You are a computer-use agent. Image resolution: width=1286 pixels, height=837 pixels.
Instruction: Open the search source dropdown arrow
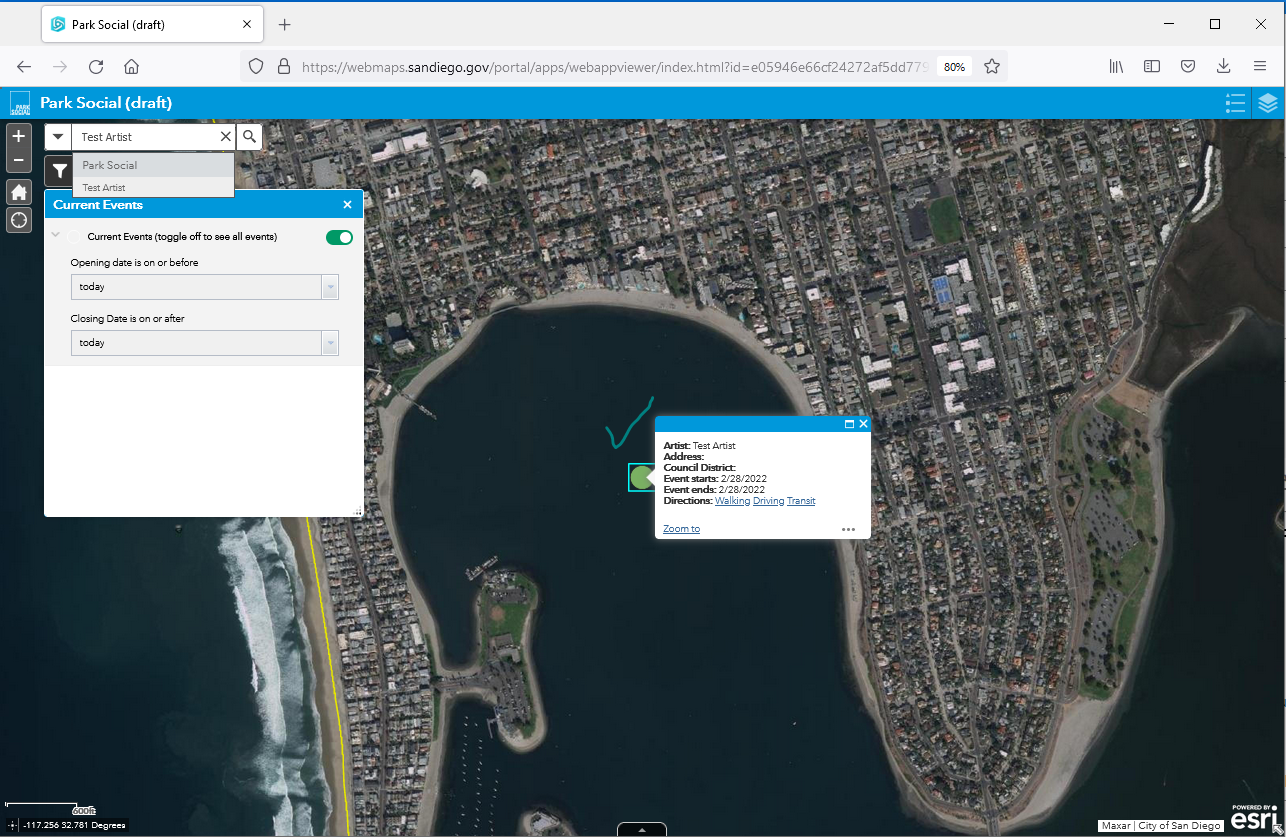pos(58,137)
